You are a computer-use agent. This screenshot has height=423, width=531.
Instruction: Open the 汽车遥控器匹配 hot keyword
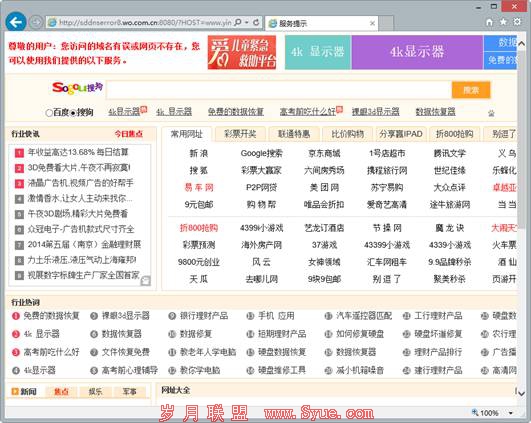364,316
